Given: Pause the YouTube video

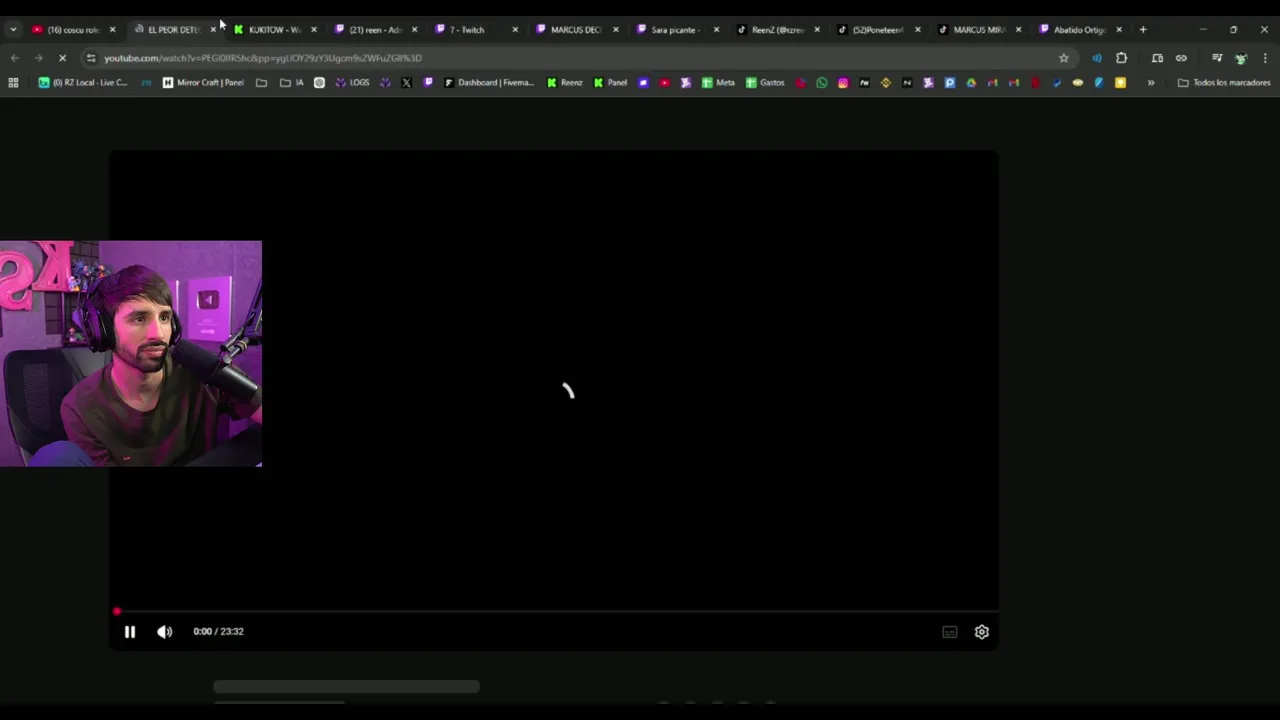Looking at the screenshot, I should click(130, 632).
